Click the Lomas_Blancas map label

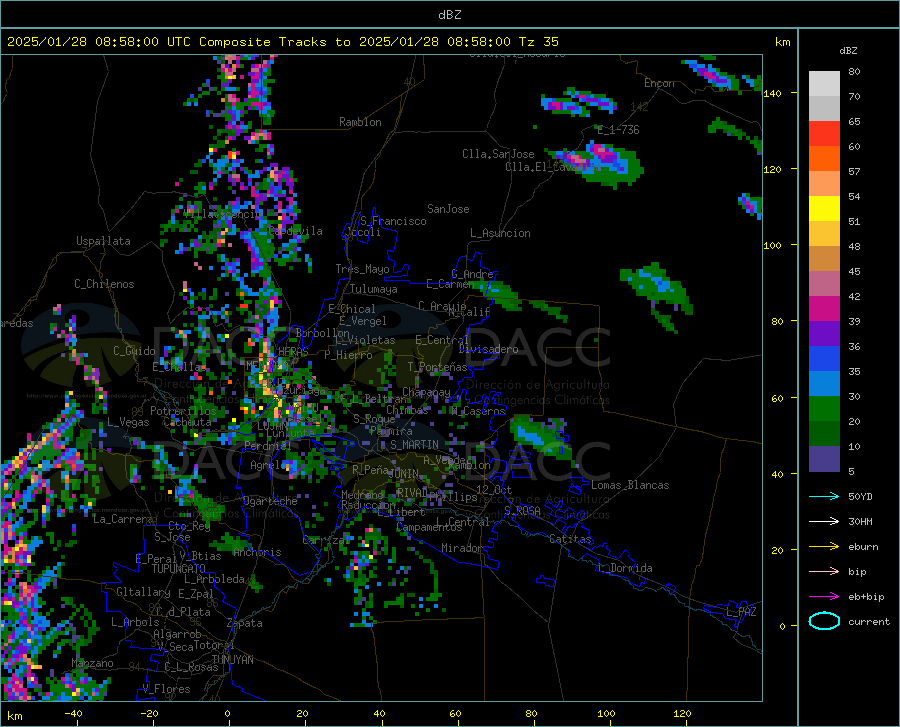click(630, 485)
